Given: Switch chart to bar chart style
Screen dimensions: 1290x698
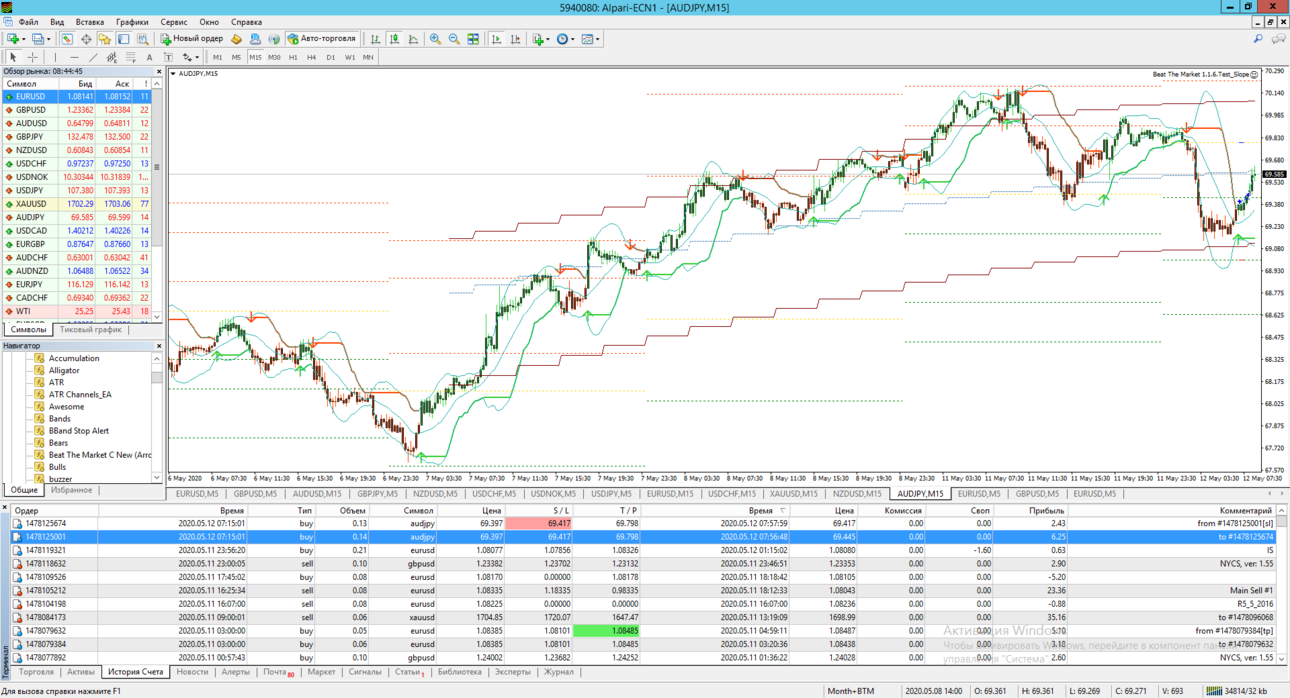Looking at the screenshot, I should (x=375, y=39).
